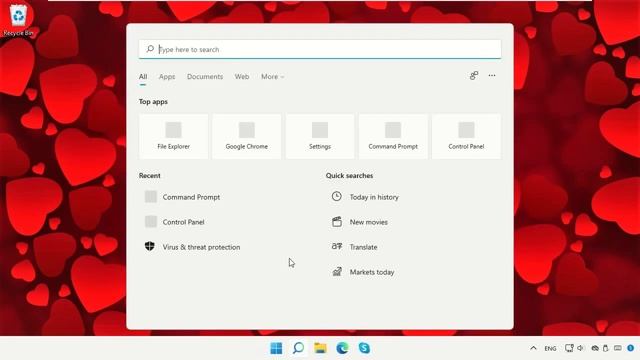Click the ENG language indicator

point(550,349)
